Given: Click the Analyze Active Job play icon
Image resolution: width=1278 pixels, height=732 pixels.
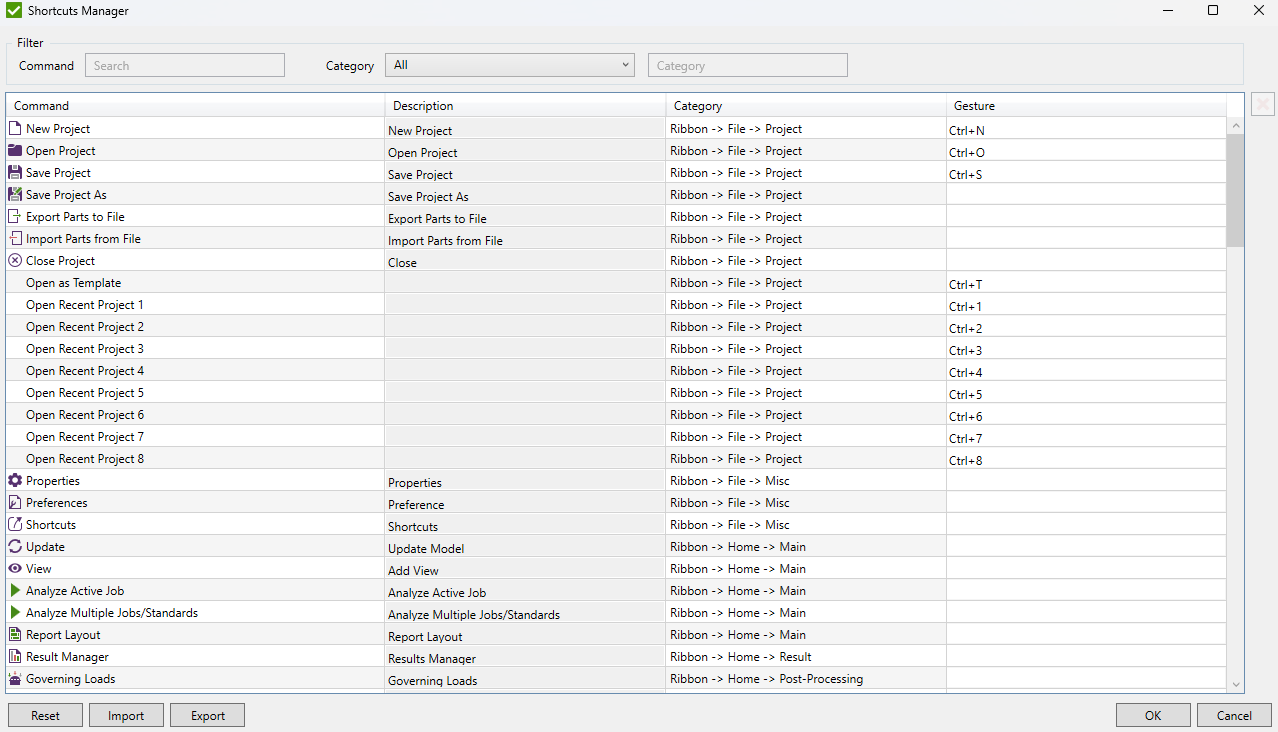Looking at the screenshot, I should click(15, 590).
